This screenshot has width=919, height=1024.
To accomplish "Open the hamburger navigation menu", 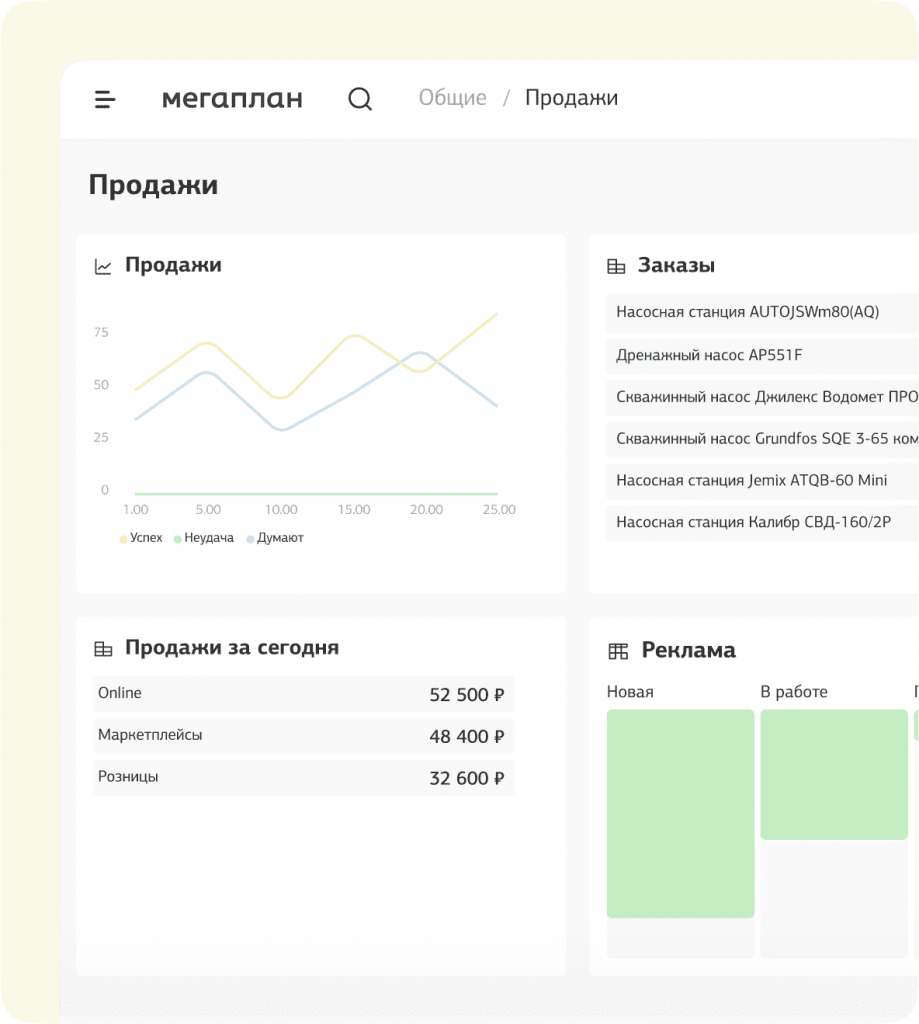I will pos(105,99).
